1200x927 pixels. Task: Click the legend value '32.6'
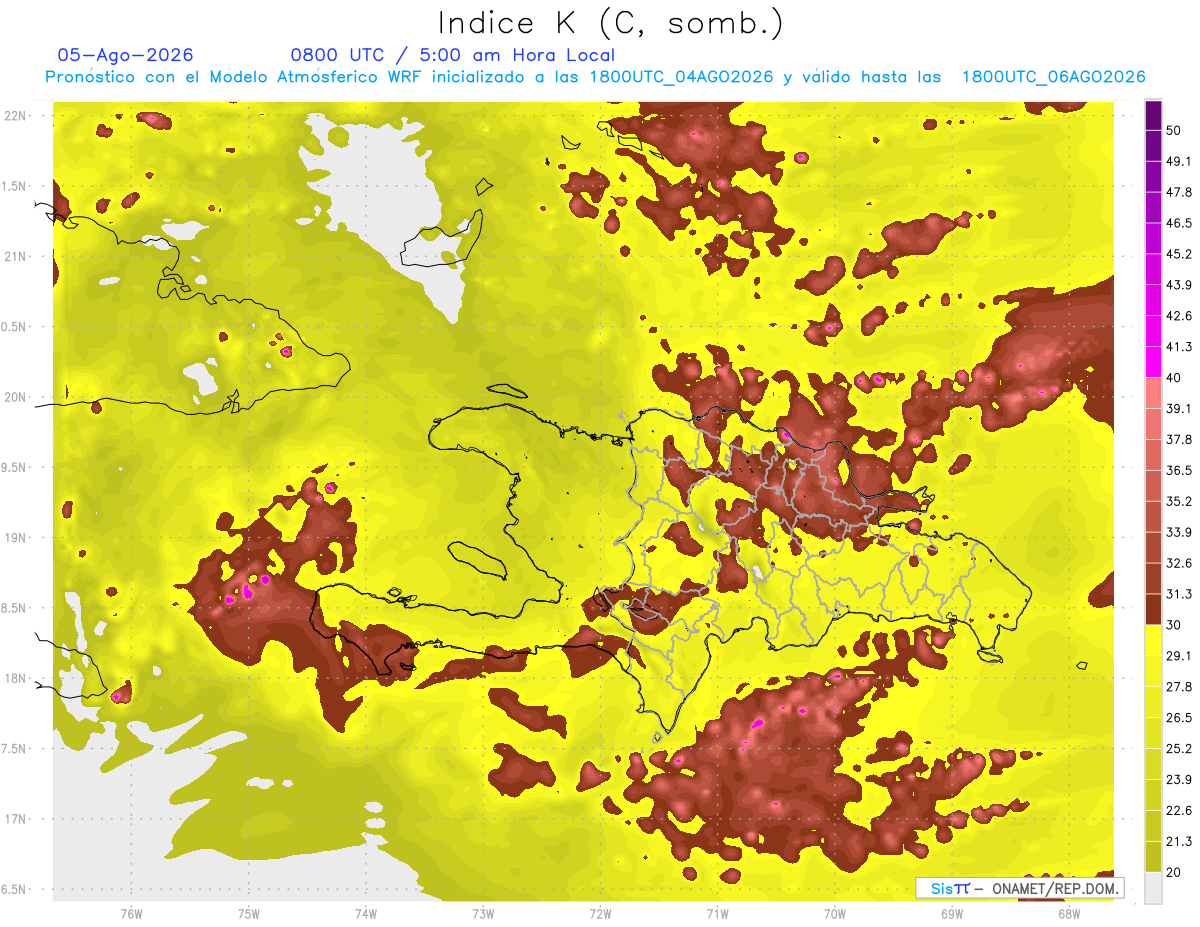[x=1179, y=563]
